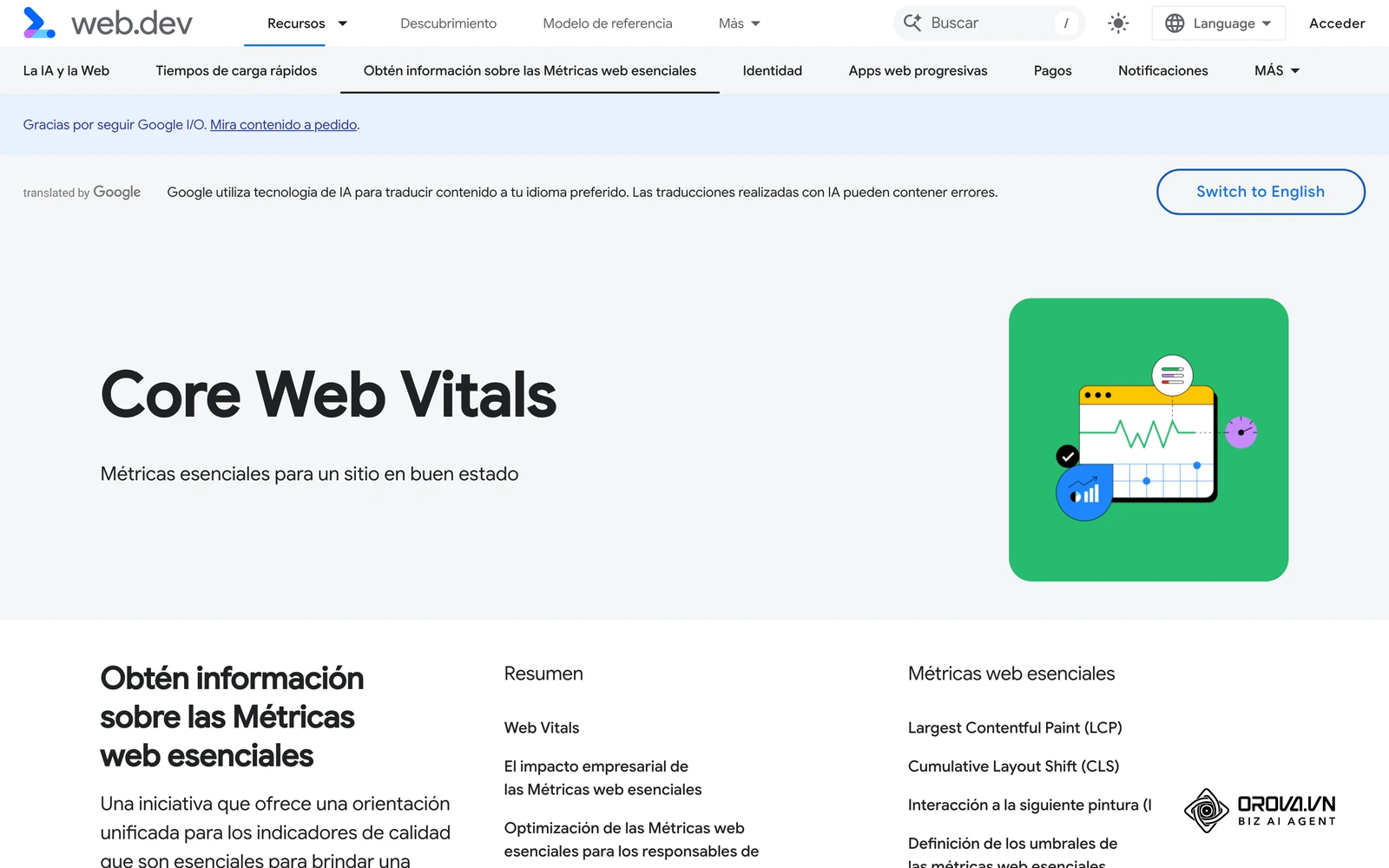Follow the Mira contenido a pedido link
This screenshot has width=1389, height=868.
[x=284, y=125]
